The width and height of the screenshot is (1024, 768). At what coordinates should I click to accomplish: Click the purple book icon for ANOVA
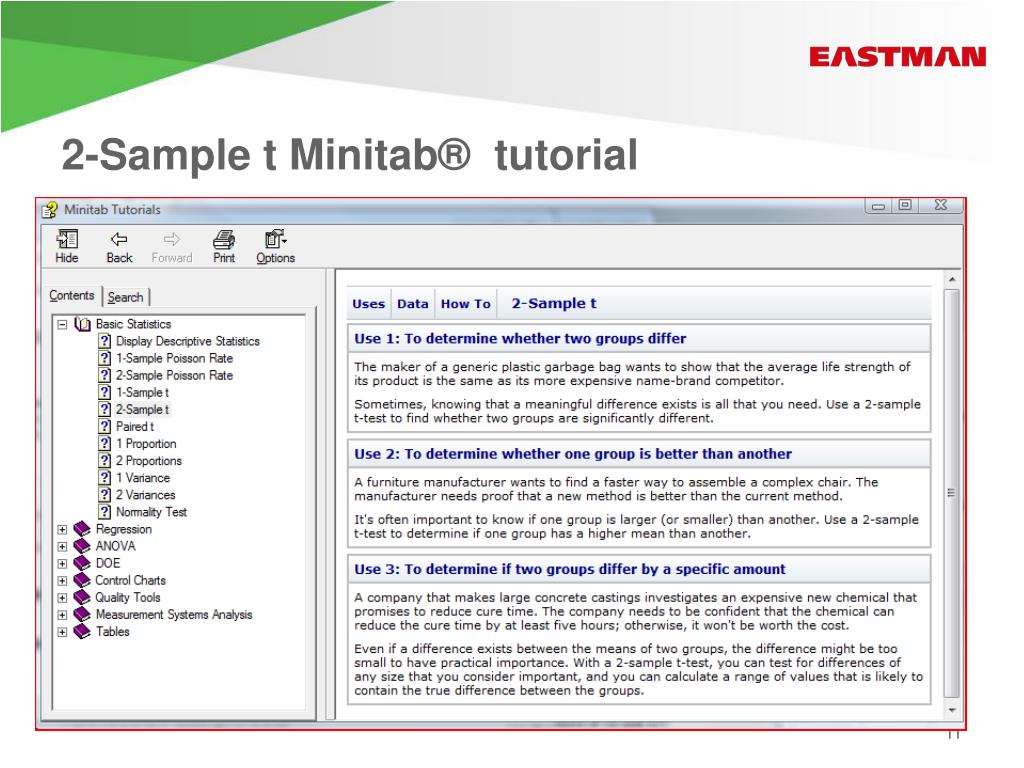pyautogui.click(x=82, y=546)
